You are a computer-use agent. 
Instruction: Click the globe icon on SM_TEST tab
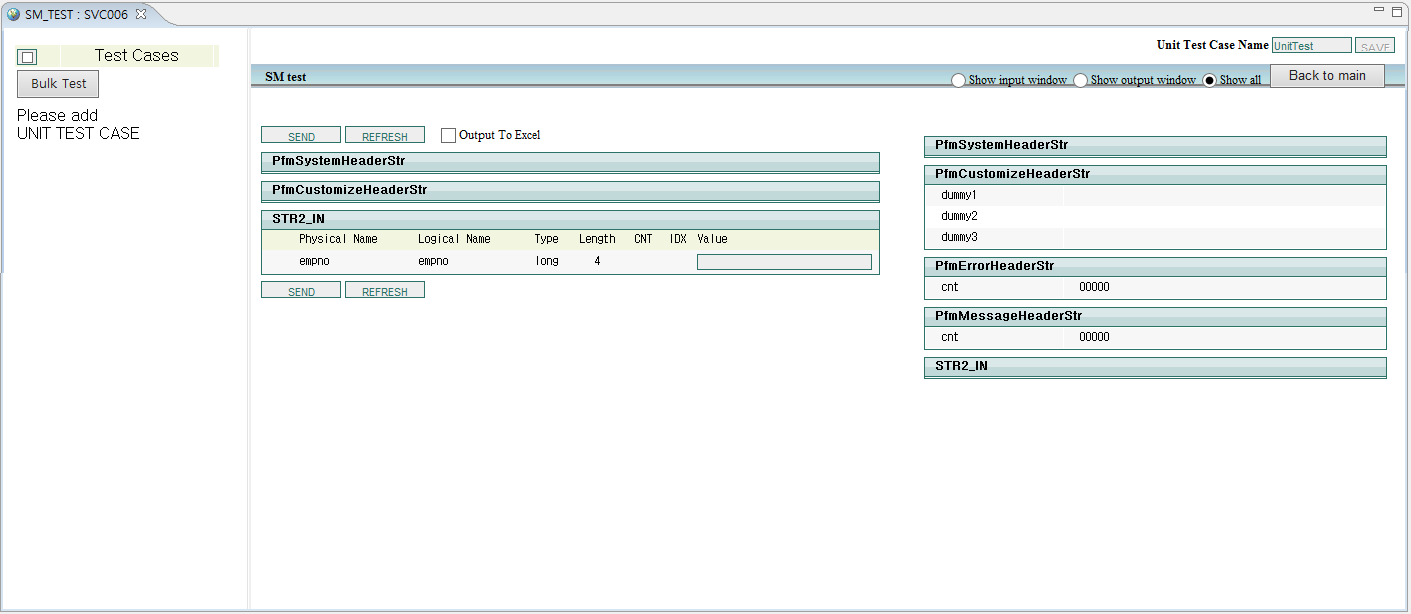(13, 15)
